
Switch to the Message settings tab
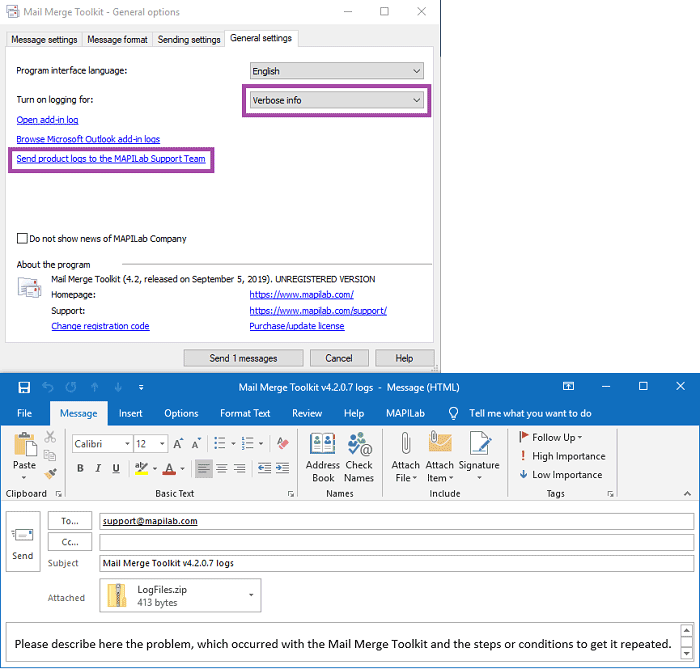tap(44, 40)
